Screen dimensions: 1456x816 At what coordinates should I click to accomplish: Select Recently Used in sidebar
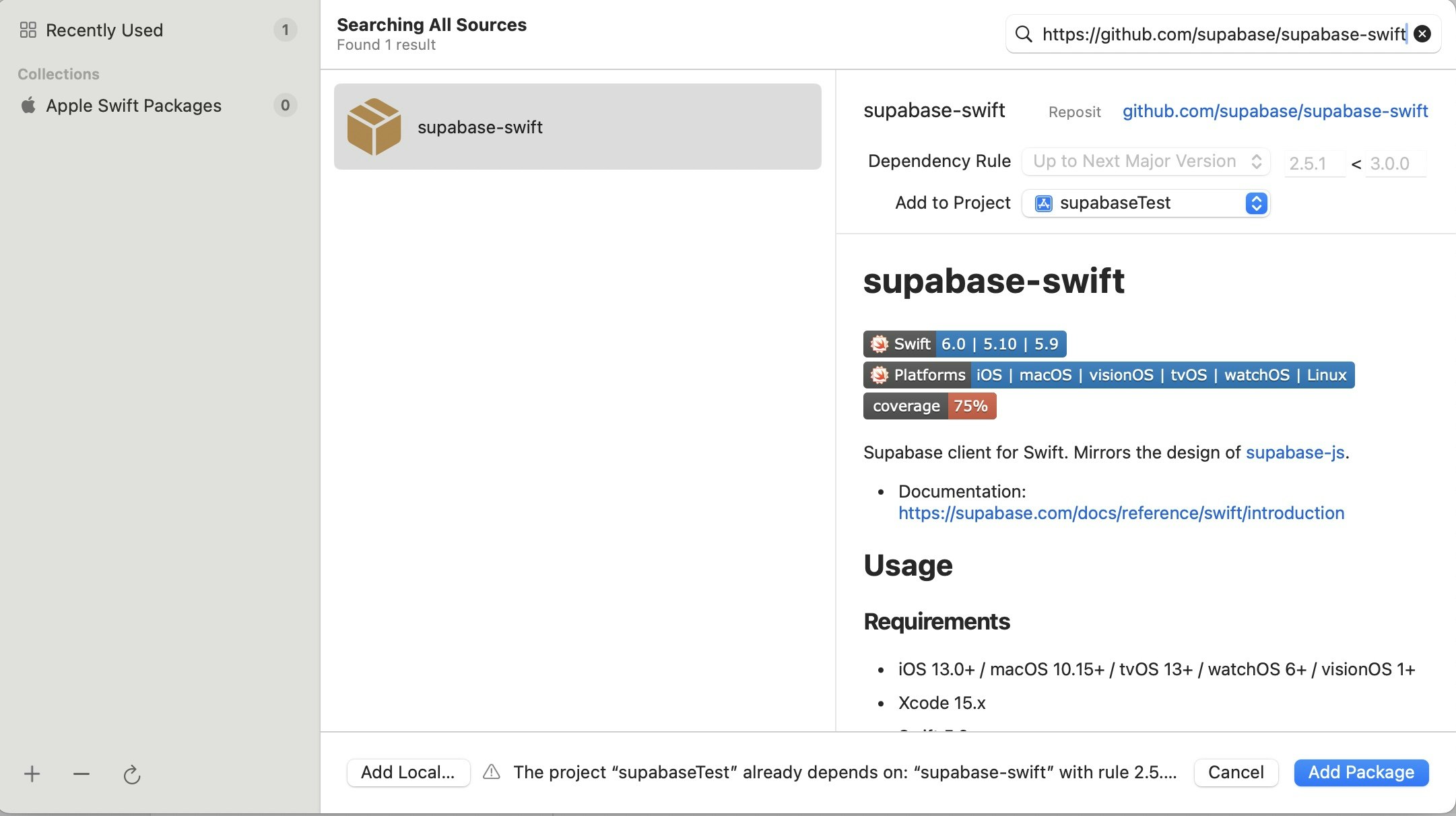click(104, 30)
